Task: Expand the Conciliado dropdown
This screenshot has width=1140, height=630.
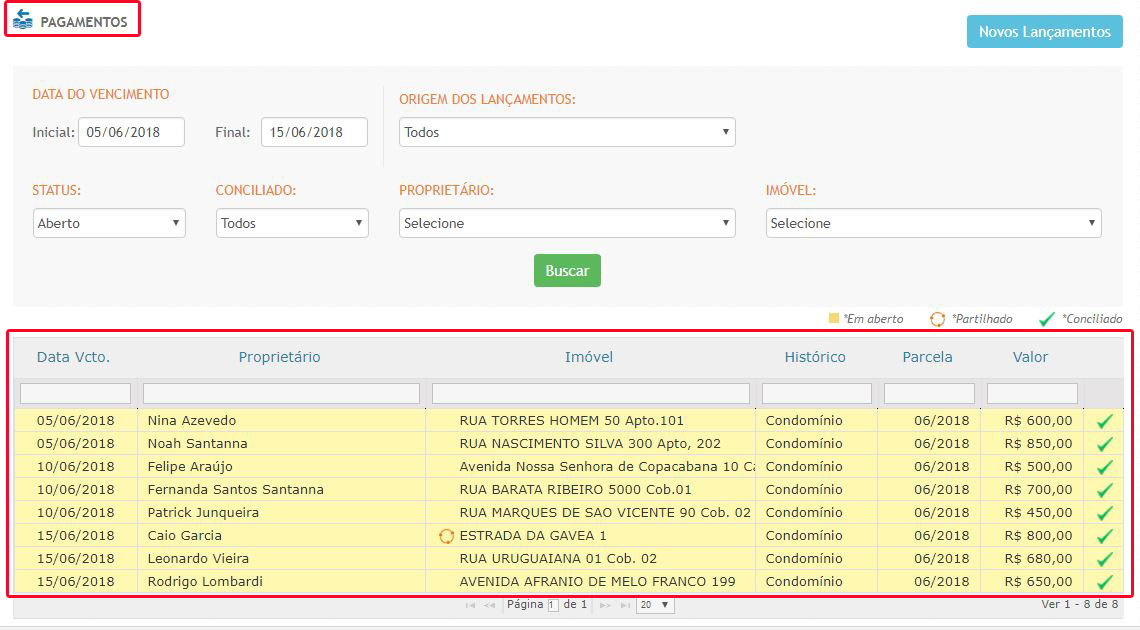Action: (x=292, y=223)
